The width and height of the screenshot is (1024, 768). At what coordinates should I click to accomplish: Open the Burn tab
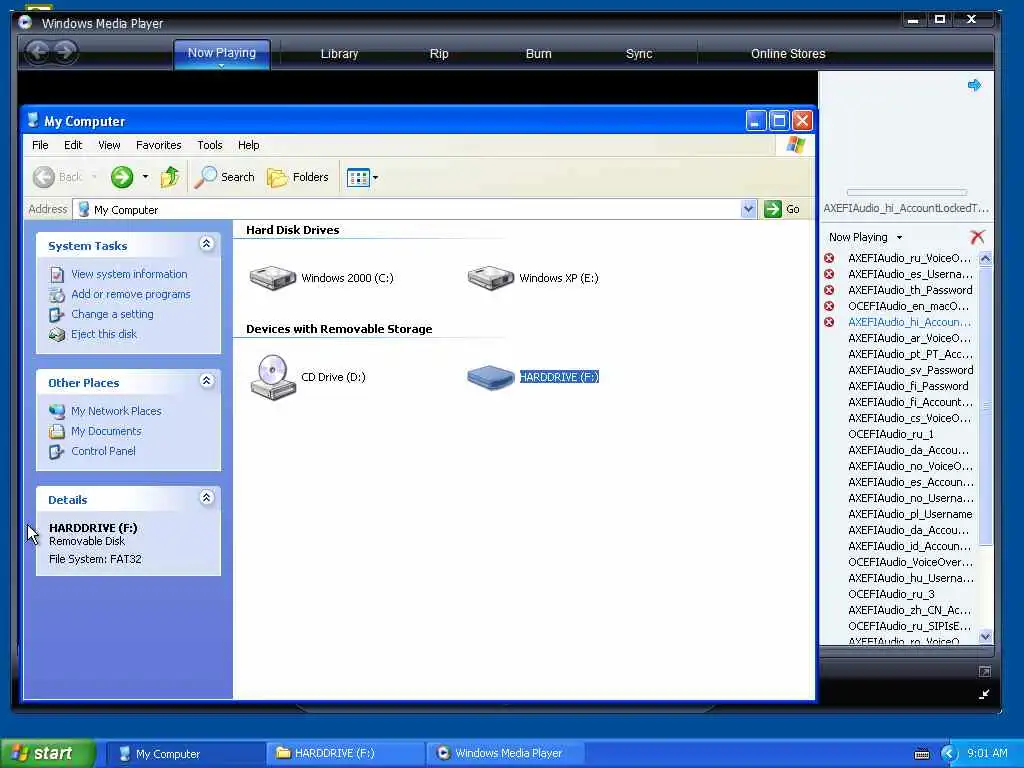[539, 54]
